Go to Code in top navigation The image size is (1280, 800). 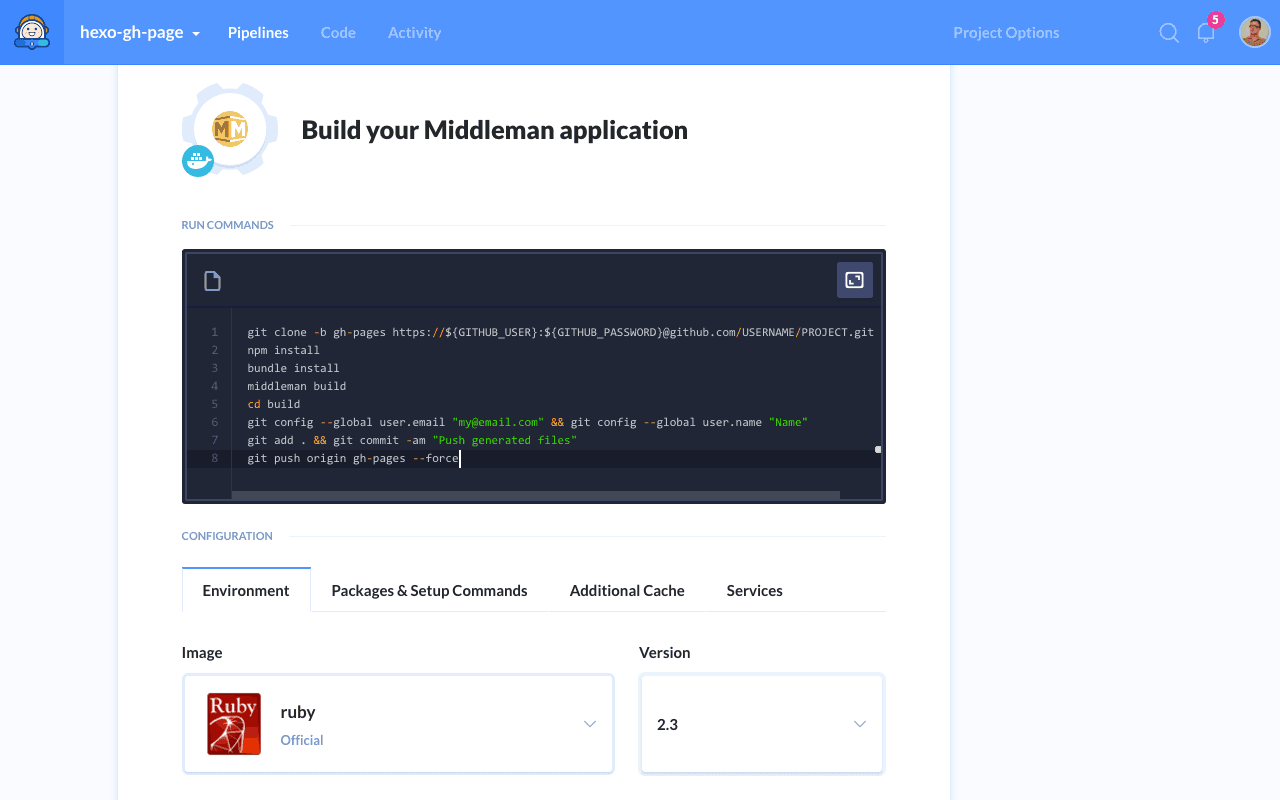[338, 33]
